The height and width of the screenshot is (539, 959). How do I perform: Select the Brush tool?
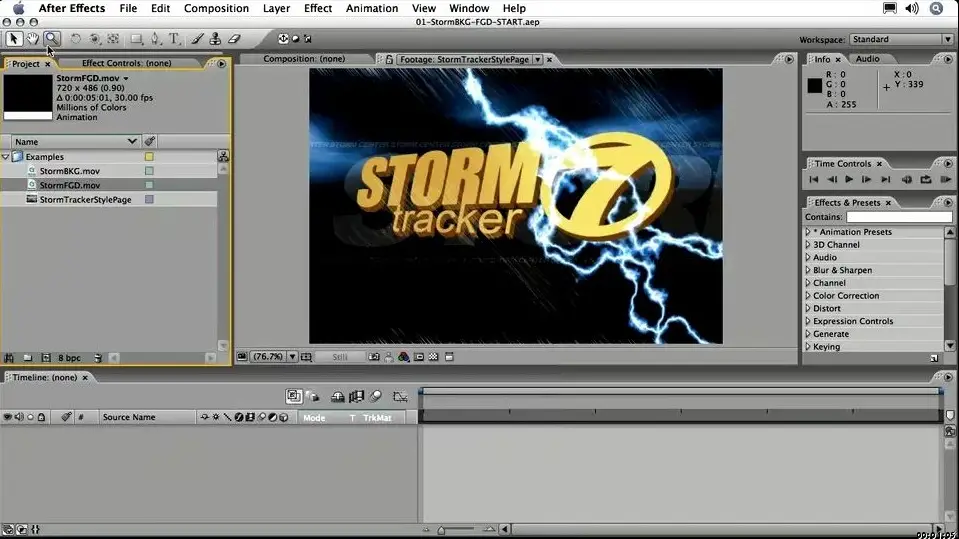(197, 39)
